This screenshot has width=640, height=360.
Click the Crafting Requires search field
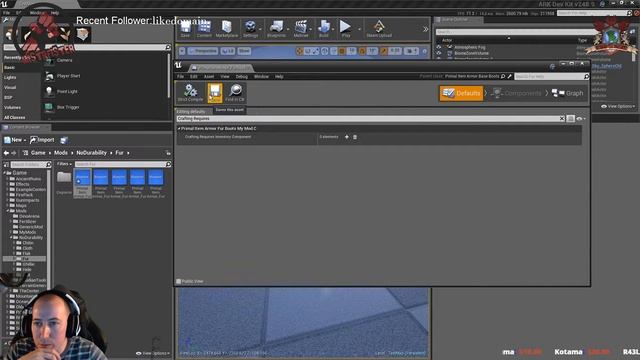point(367,118)
